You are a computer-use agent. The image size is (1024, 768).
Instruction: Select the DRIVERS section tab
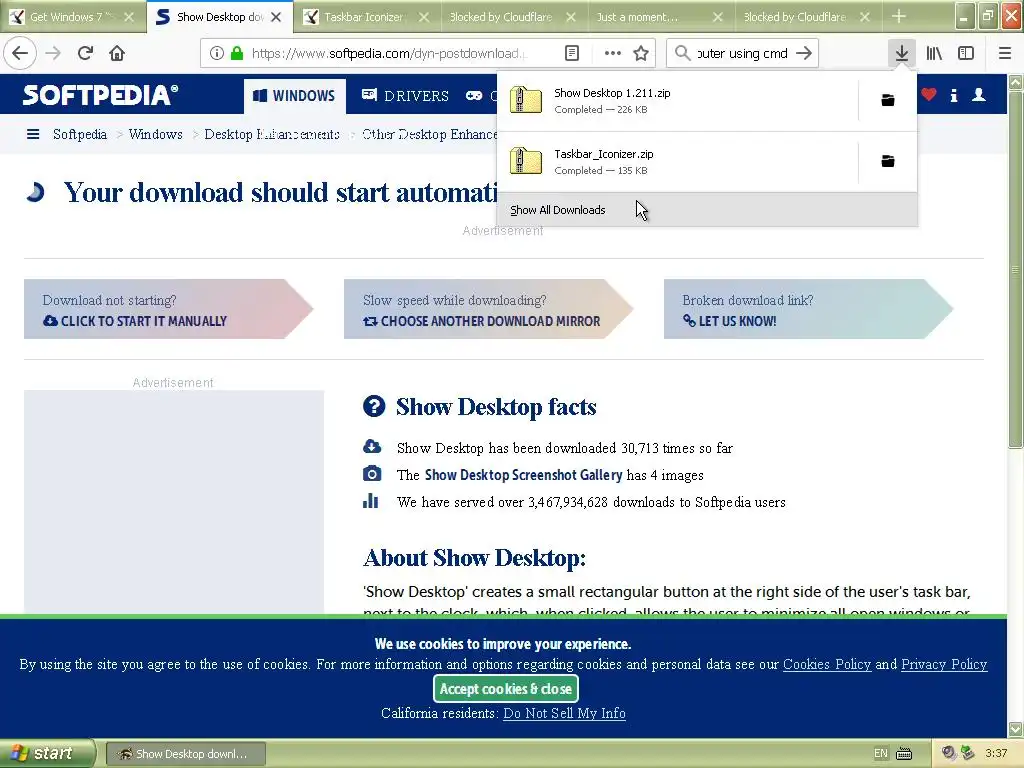406,96
